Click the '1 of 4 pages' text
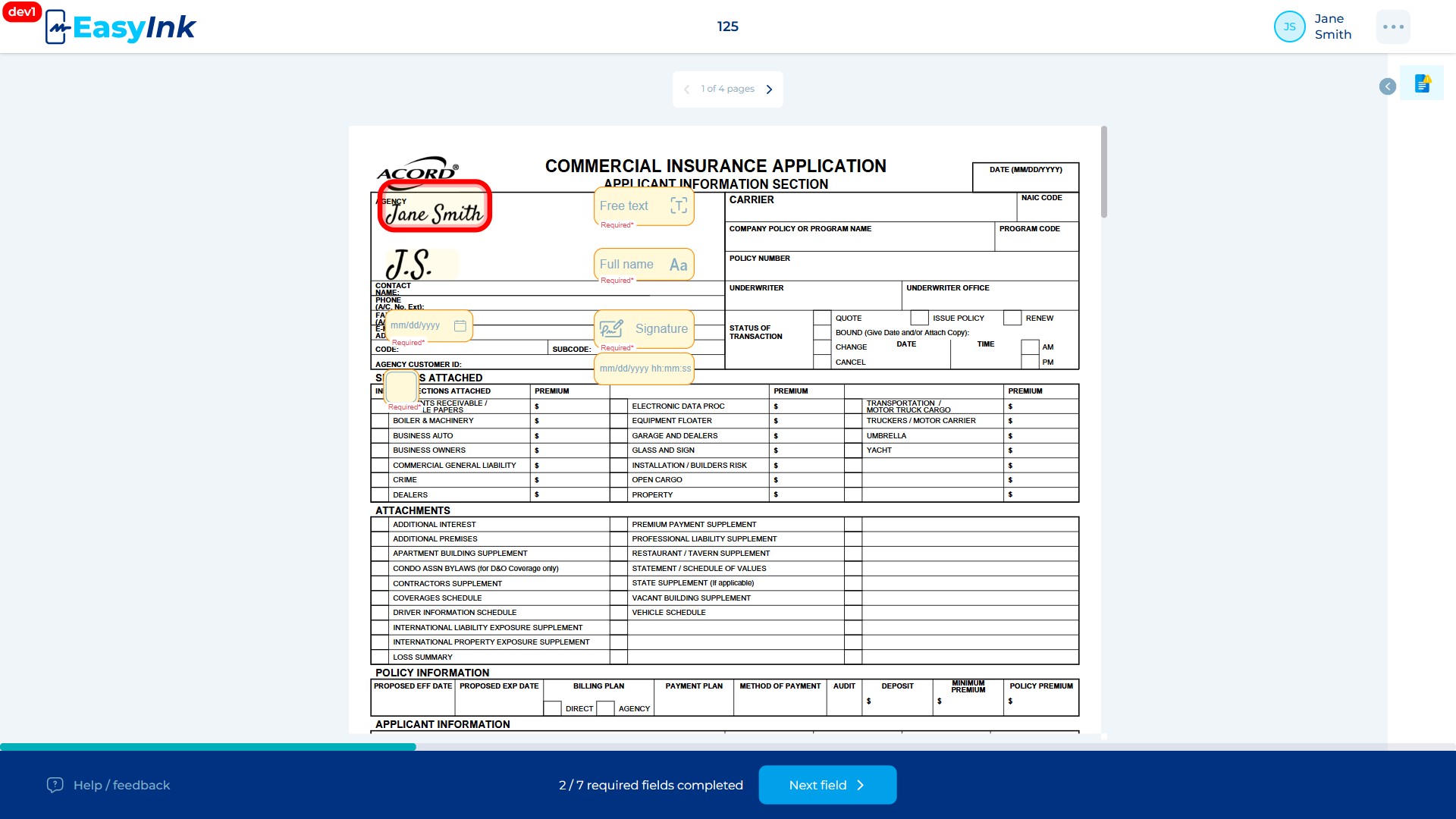 coord(728,89)
